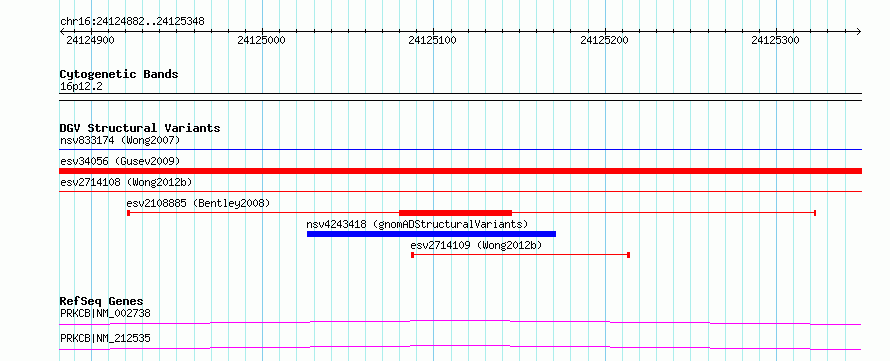The width and height of the screenshot is (890, 361).
Task: Click the 24124900 ruler coordinate
Action: (90, 40)
